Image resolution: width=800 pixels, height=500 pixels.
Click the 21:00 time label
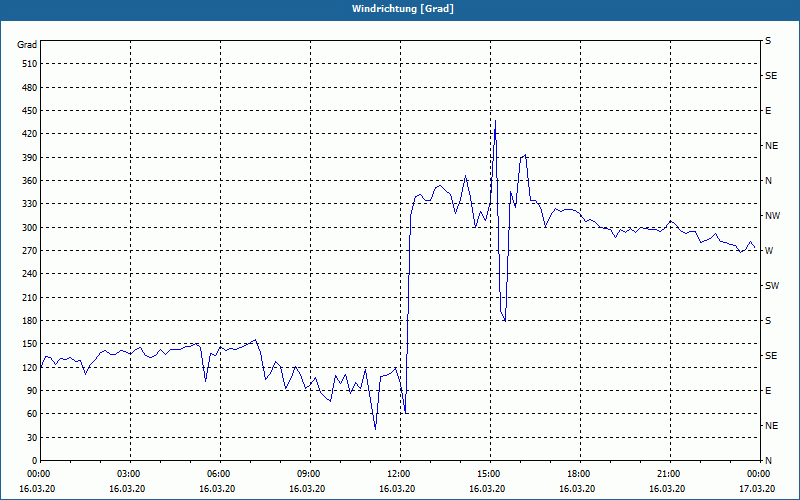click(670, 474)
